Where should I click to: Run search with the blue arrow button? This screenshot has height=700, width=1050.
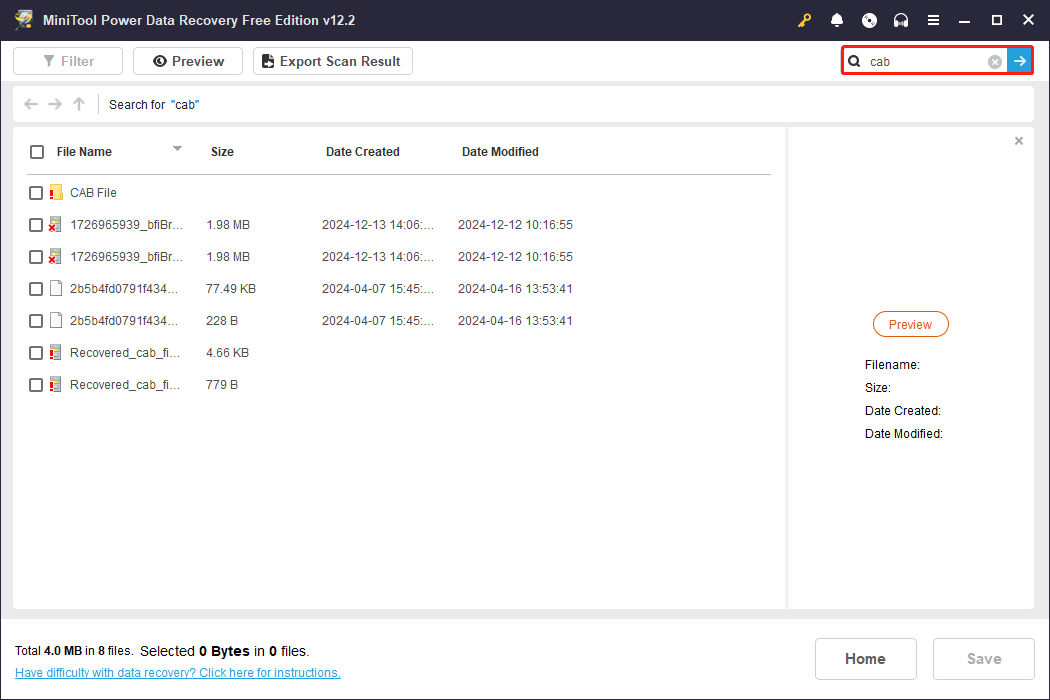[x=1019, y=61]
